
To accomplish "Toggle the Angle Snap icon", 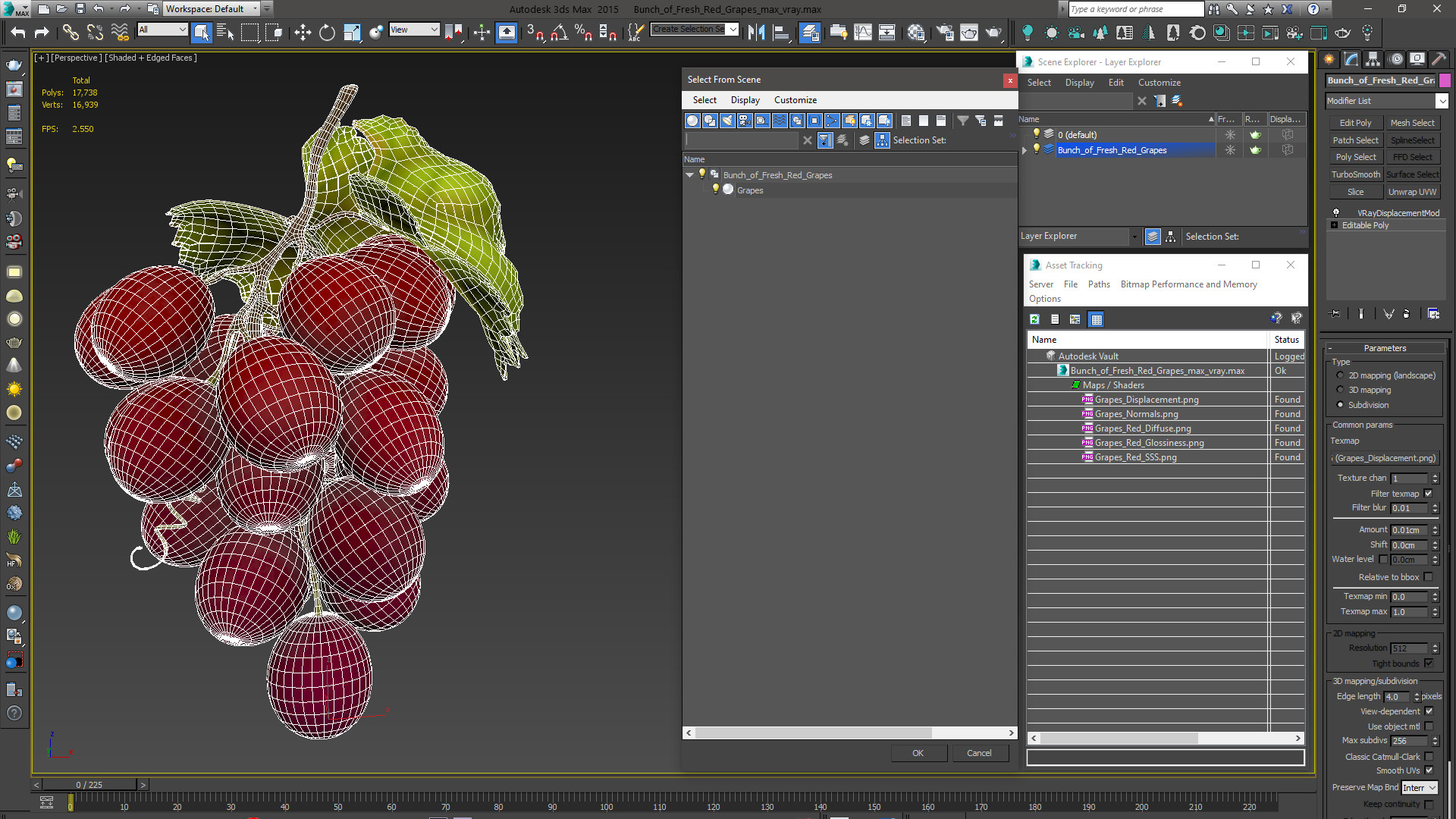I will (x=560, y=33).
